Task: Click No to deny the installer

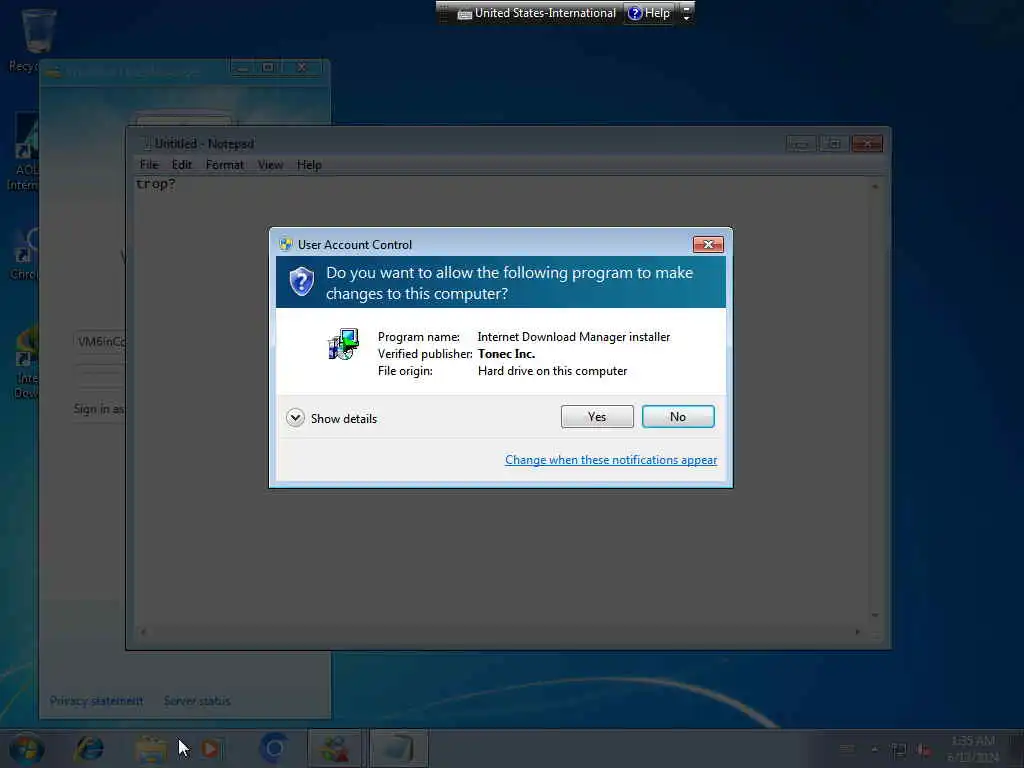Action: (678, 417)
